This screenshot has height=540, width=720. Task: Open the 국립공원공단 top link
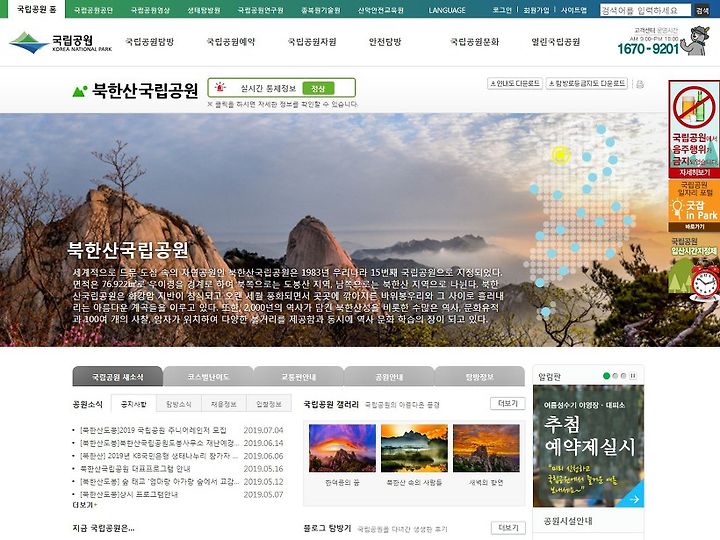pos(93,10)
